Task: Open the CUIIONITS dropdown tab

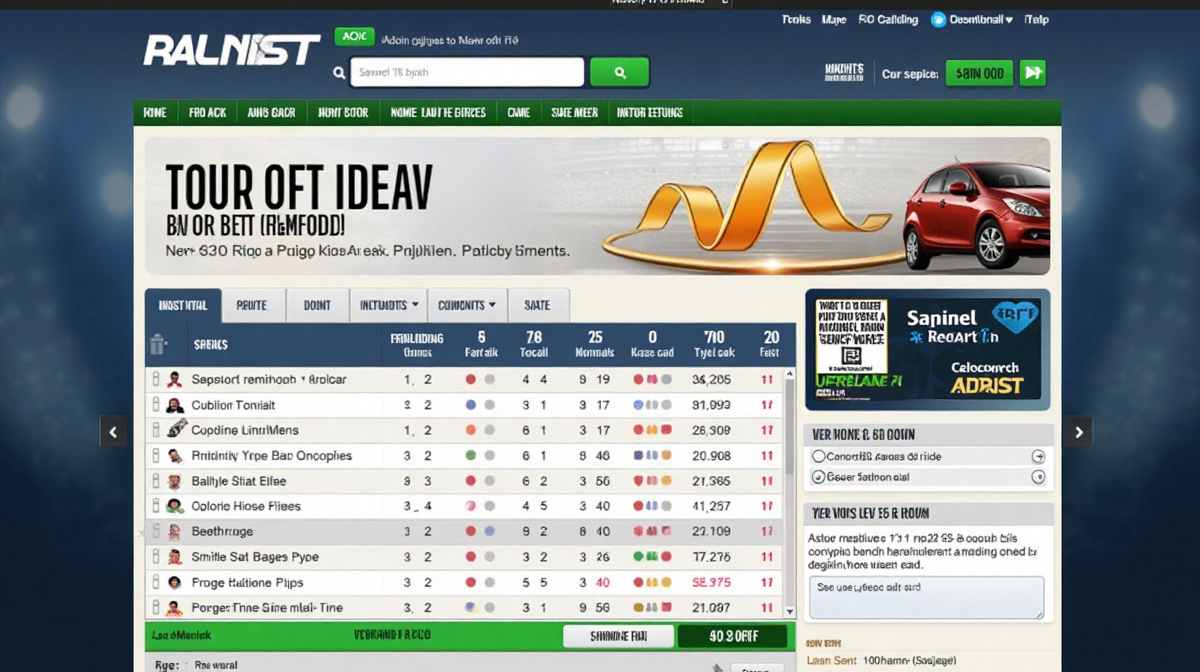Action: (x=467, y=305)
